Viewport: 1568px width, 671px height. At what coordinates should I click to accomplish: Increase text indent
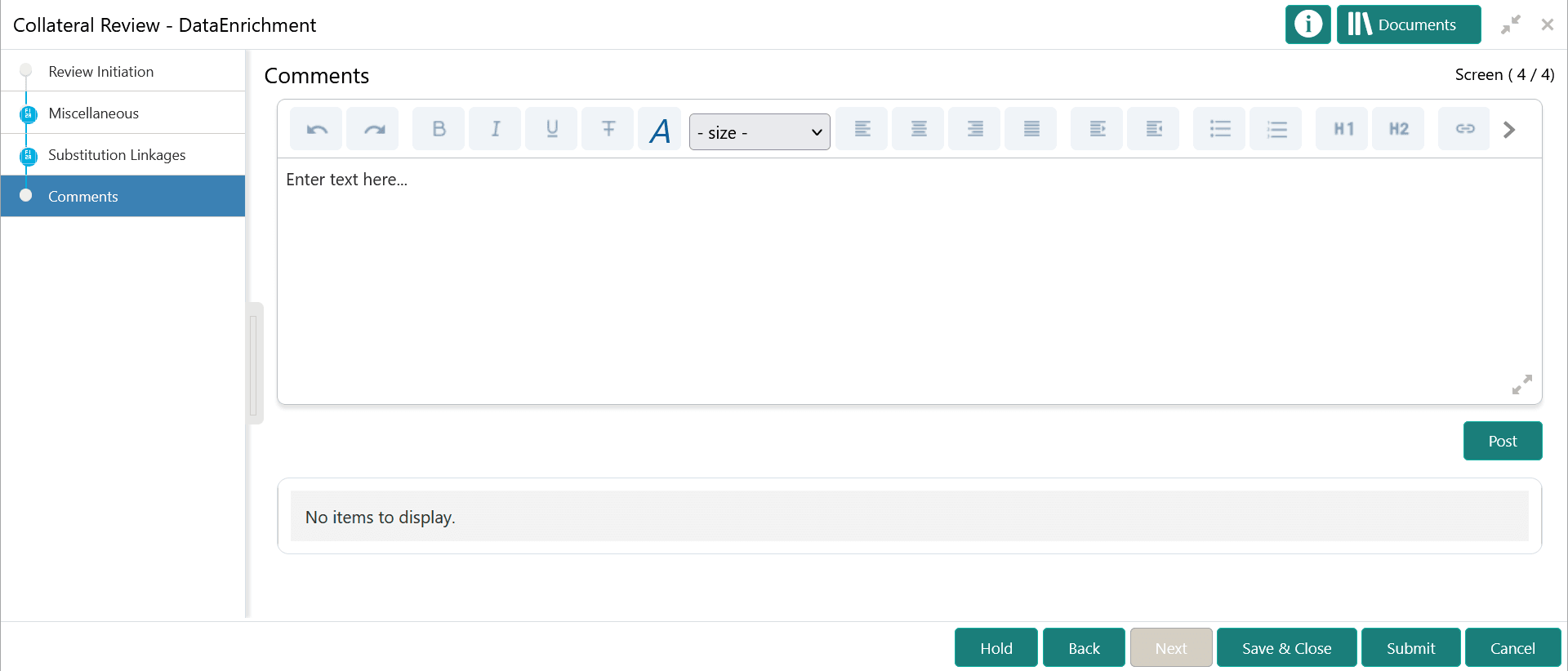click(1097, 129)
